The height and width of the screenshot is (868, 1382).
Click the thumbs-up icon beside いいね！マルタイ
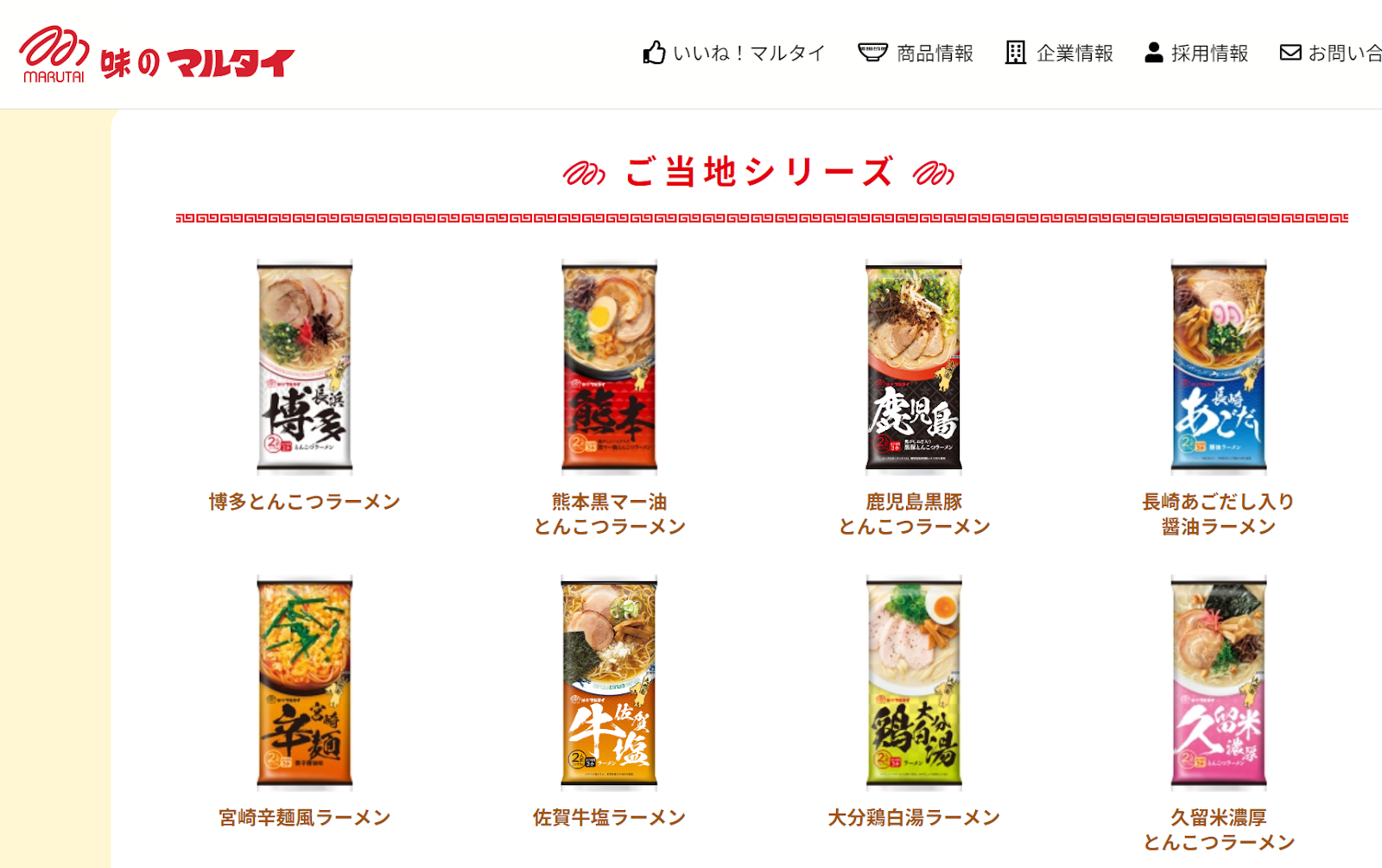coord(654,53)
